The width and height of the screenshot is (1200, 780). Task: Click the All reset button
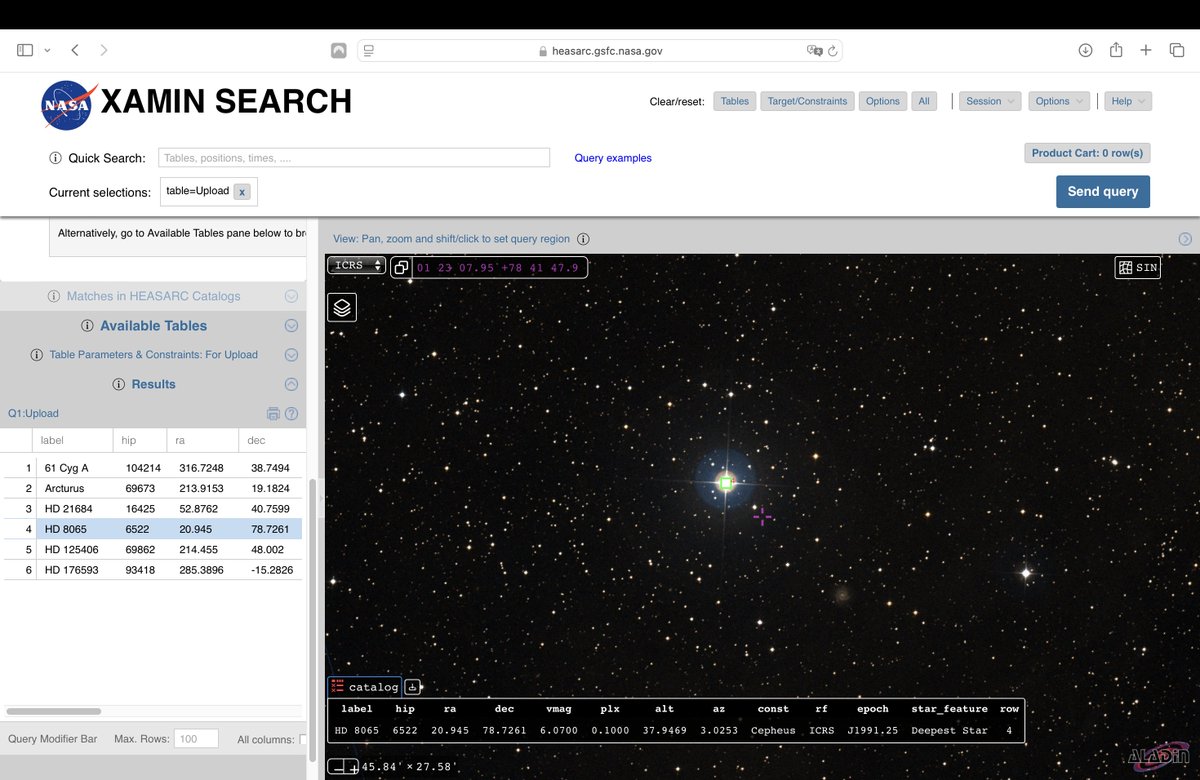pyautogui.click(x=924, y=101)
